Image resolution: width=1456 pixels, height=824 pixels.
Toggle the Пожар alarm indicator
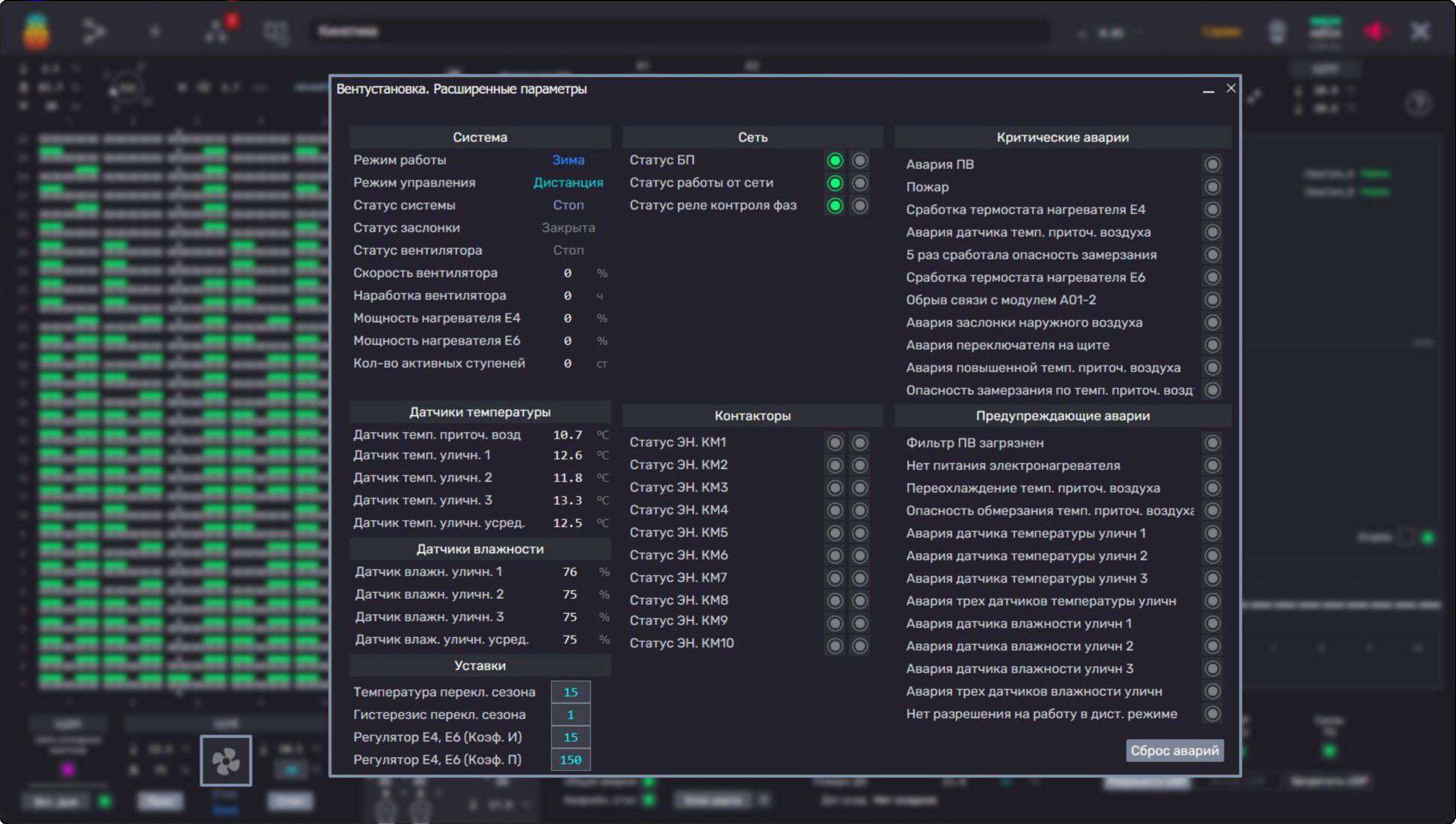pyautogui.click(x=1212, y=187)
